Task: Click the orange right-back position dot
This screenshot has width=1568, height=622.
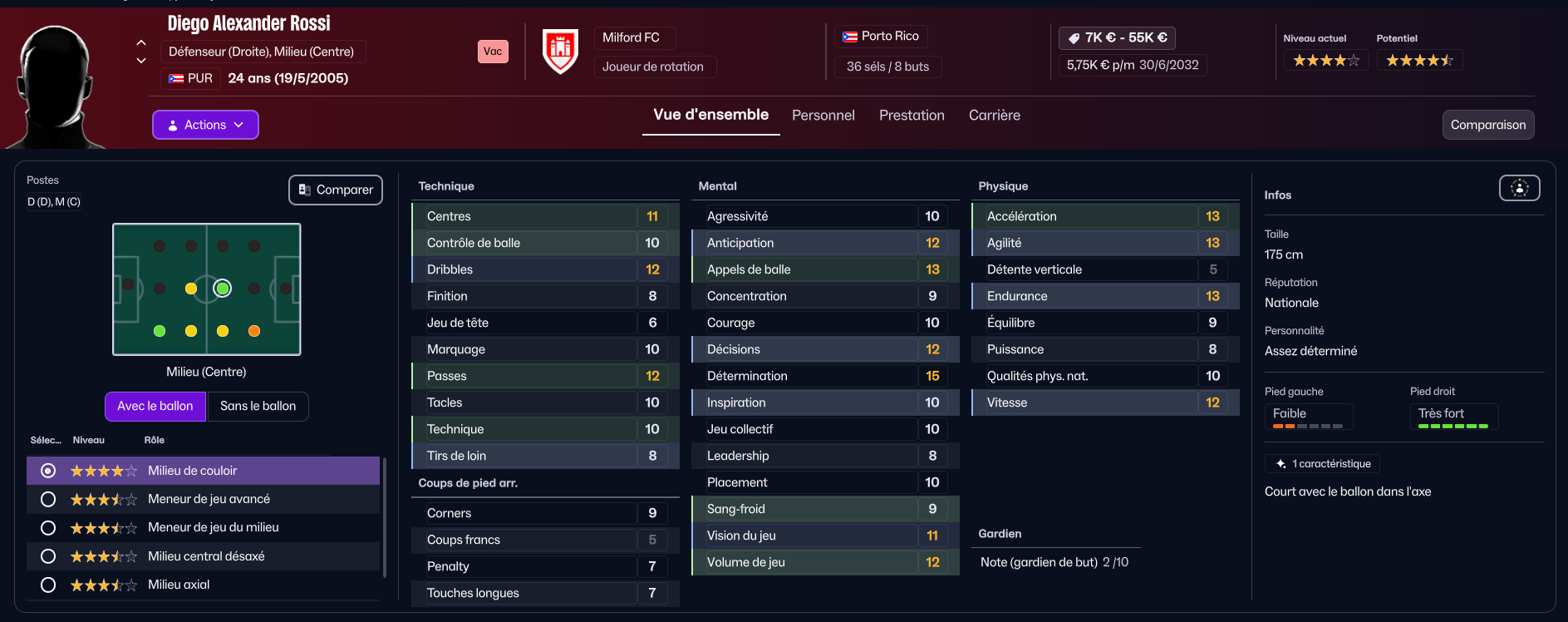Action: pos(254,331)
